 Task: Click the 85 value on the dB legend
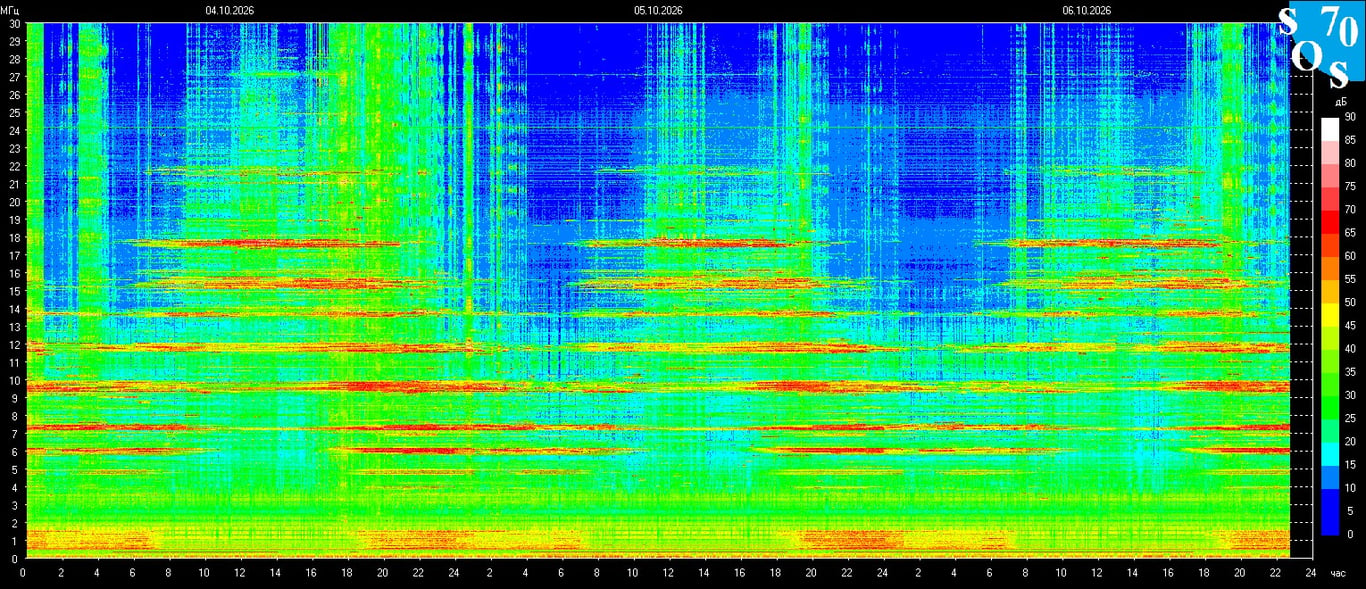1350,140
